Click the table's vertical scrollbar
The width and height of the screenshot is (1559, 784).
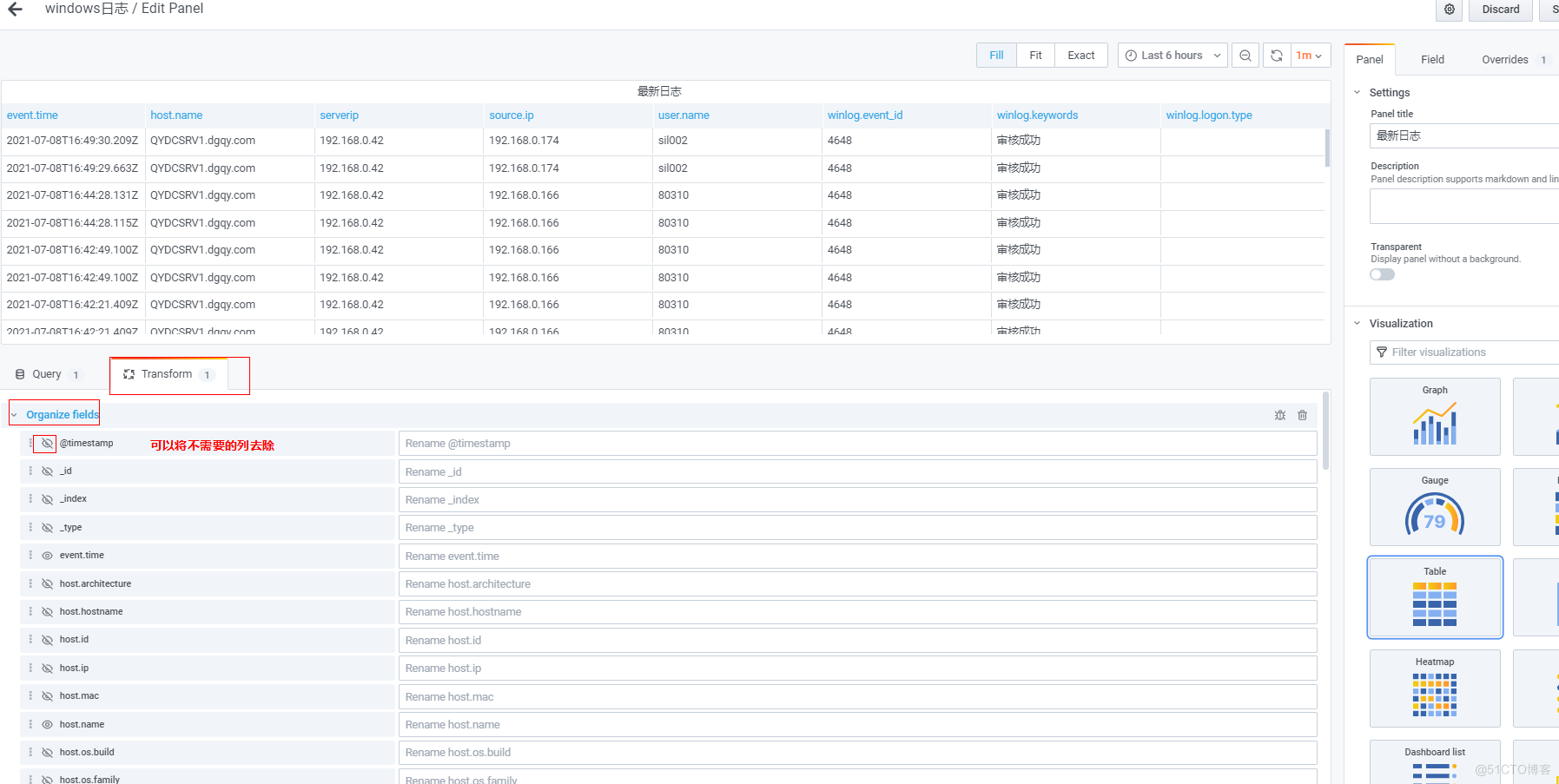[x=1327, y=148]
